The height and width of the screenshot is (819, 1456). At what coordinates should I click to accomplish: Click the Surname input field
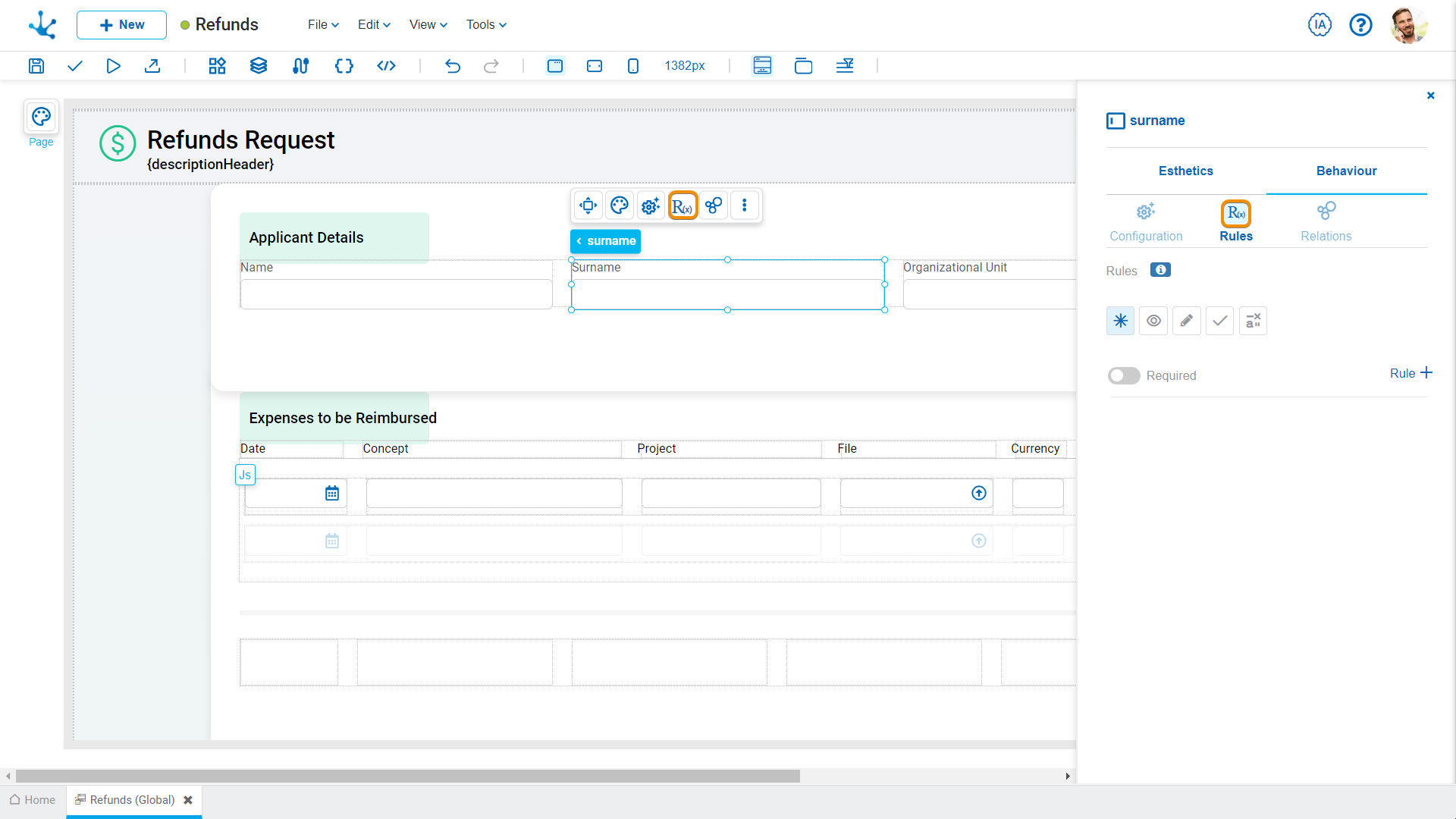pyautogui.click(x=727, y=294)
